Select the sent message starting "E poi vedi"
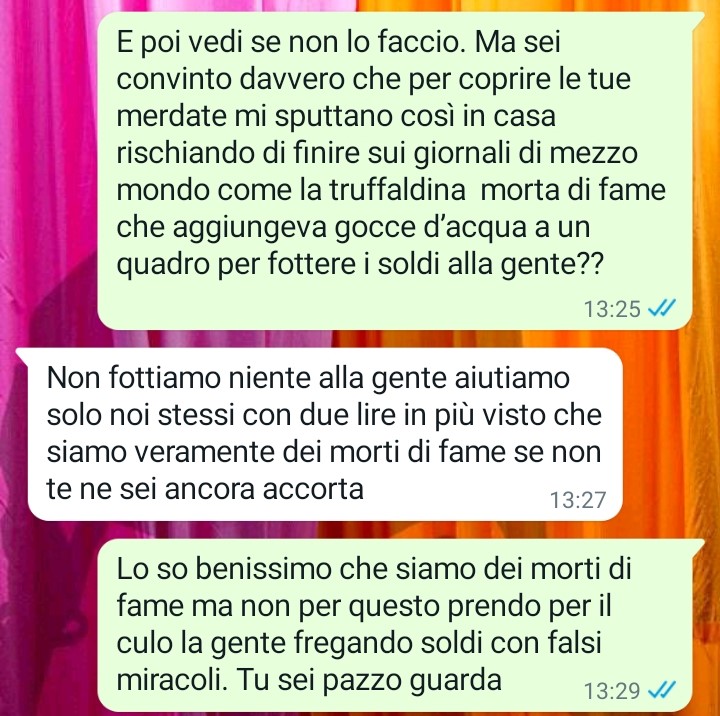This screenshot has width=720, height=716. pyautogui.click(x=395, y=171)
